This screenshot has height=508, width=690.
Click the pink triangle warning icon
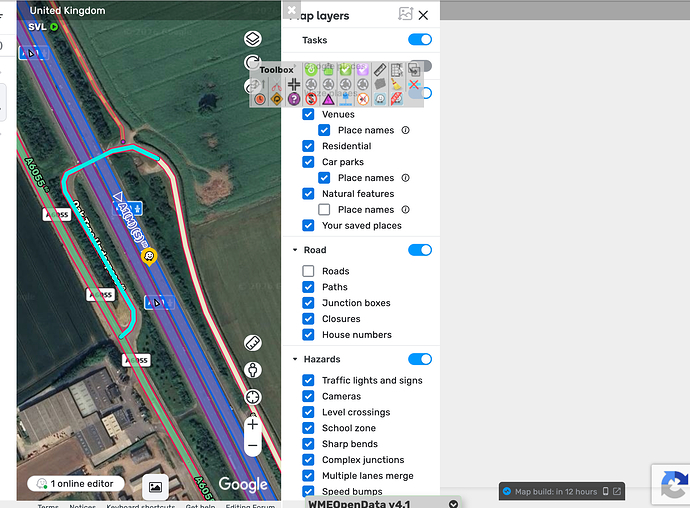tap(328, 100)
